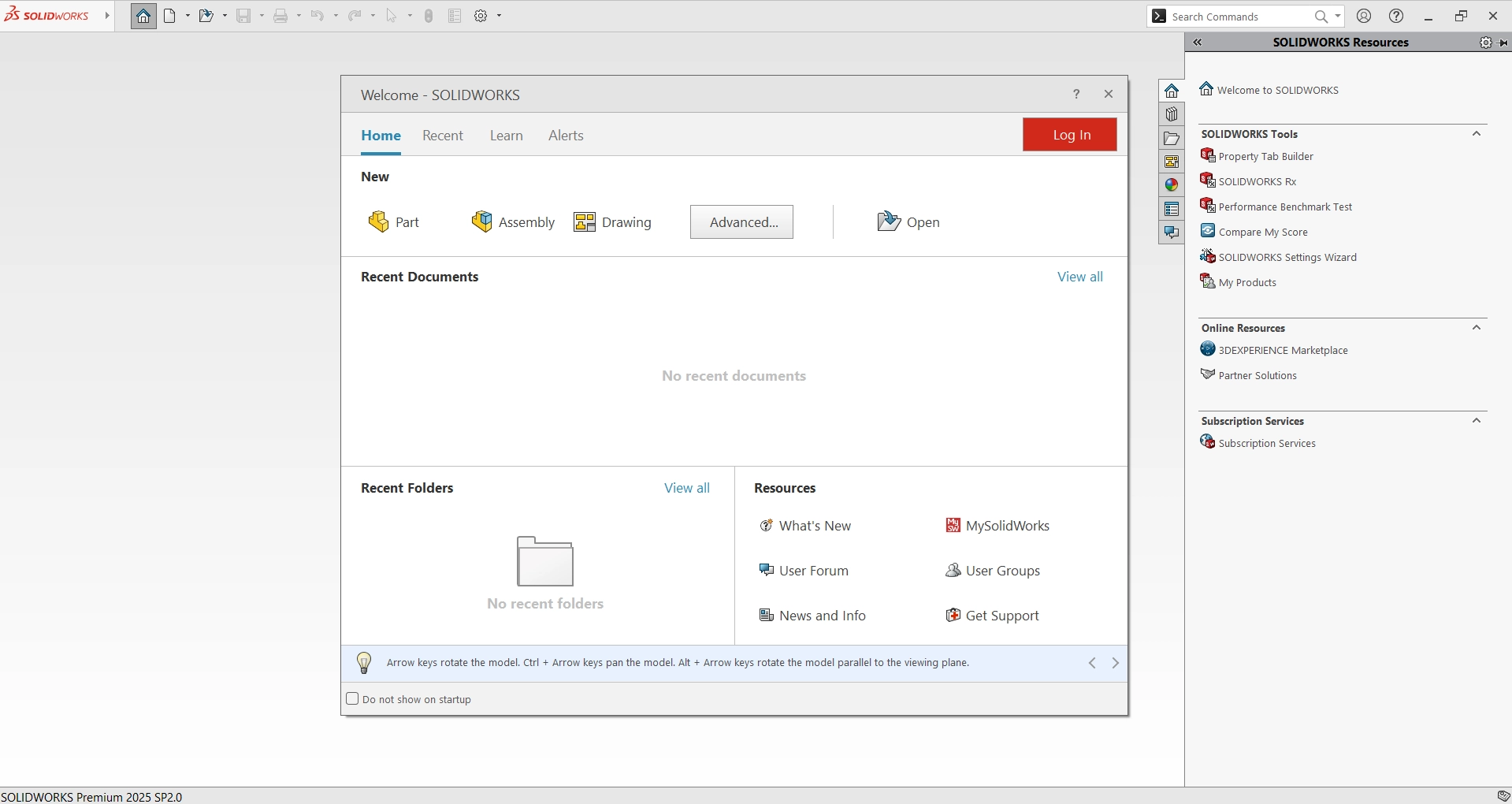Click the lightbulb tip icon

(x=363, y=663)
